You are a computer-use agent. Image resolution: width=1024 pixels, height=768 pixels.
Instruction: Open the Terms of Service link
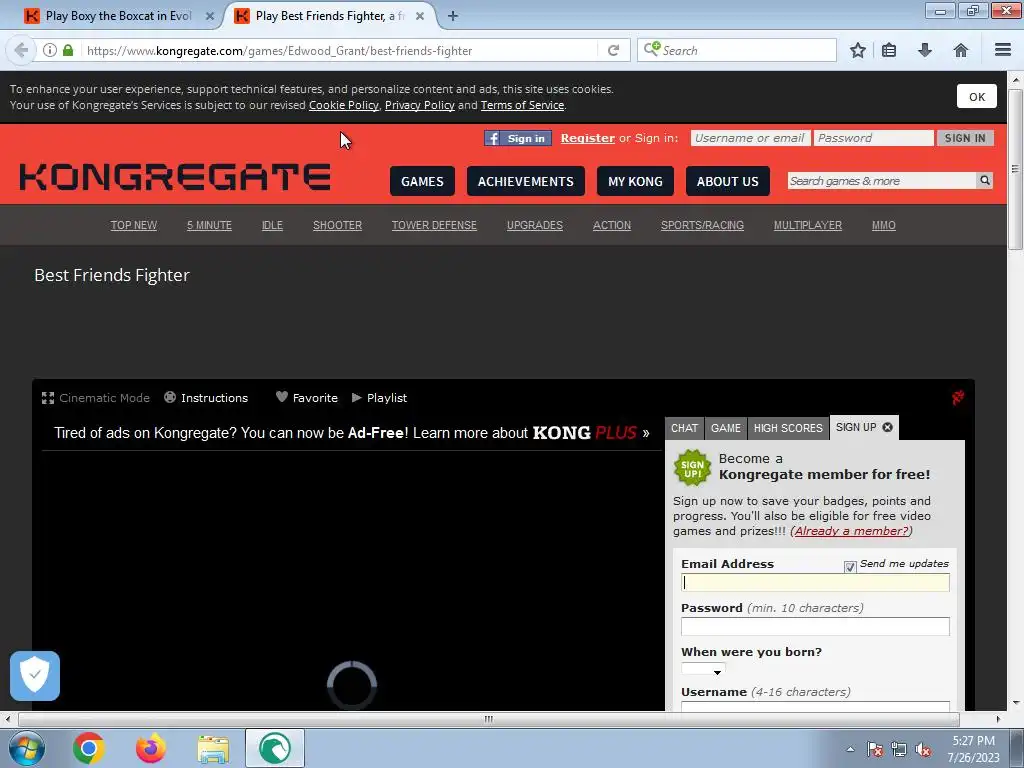point(522,105)
